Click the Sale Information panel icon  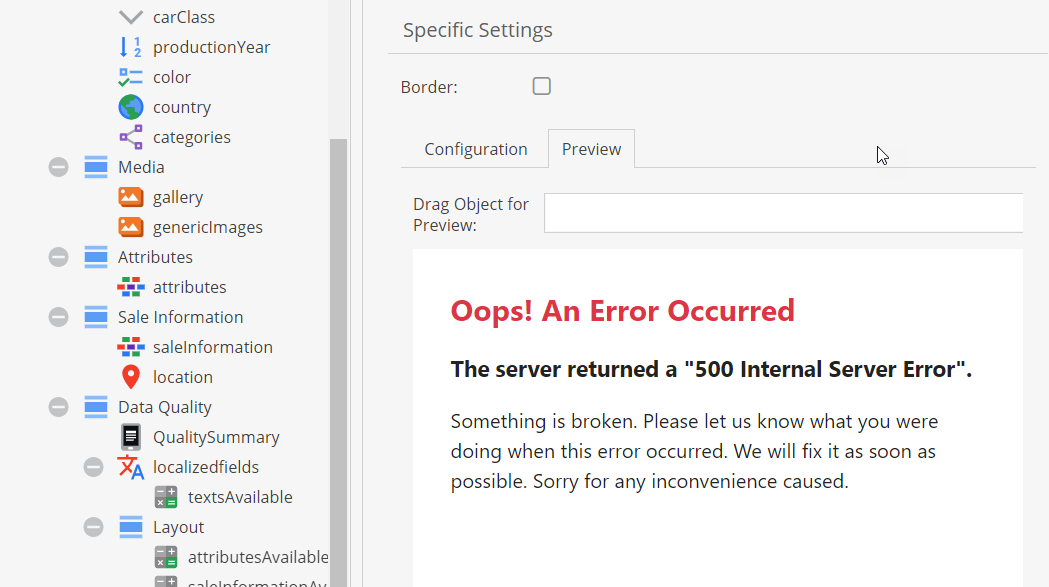click(x=96, y=317)
